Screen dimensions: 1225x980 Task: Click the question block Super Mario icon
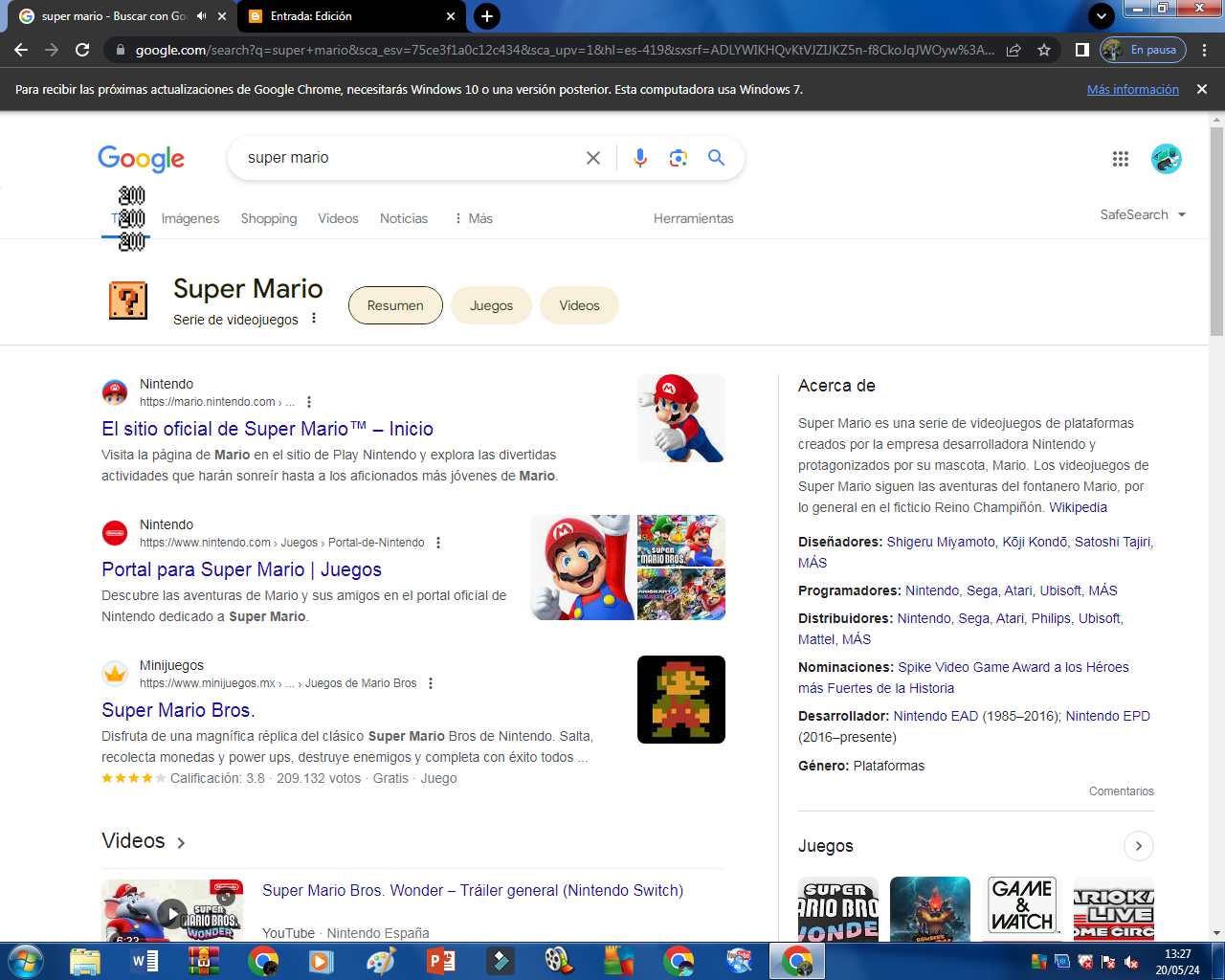(128, 301)
